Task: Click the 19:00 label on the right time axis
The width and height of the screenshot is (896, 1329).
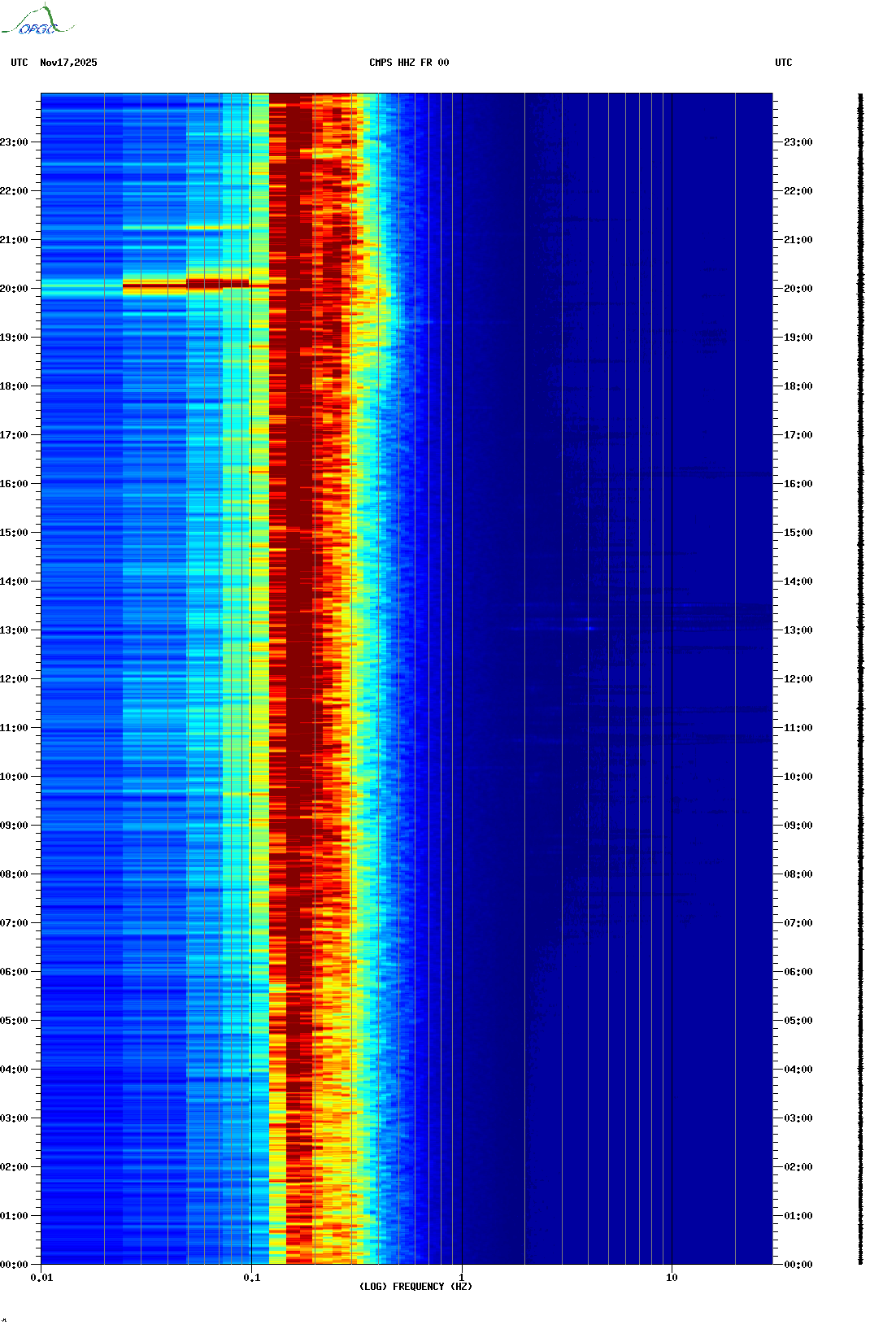Action: (798, 338)
